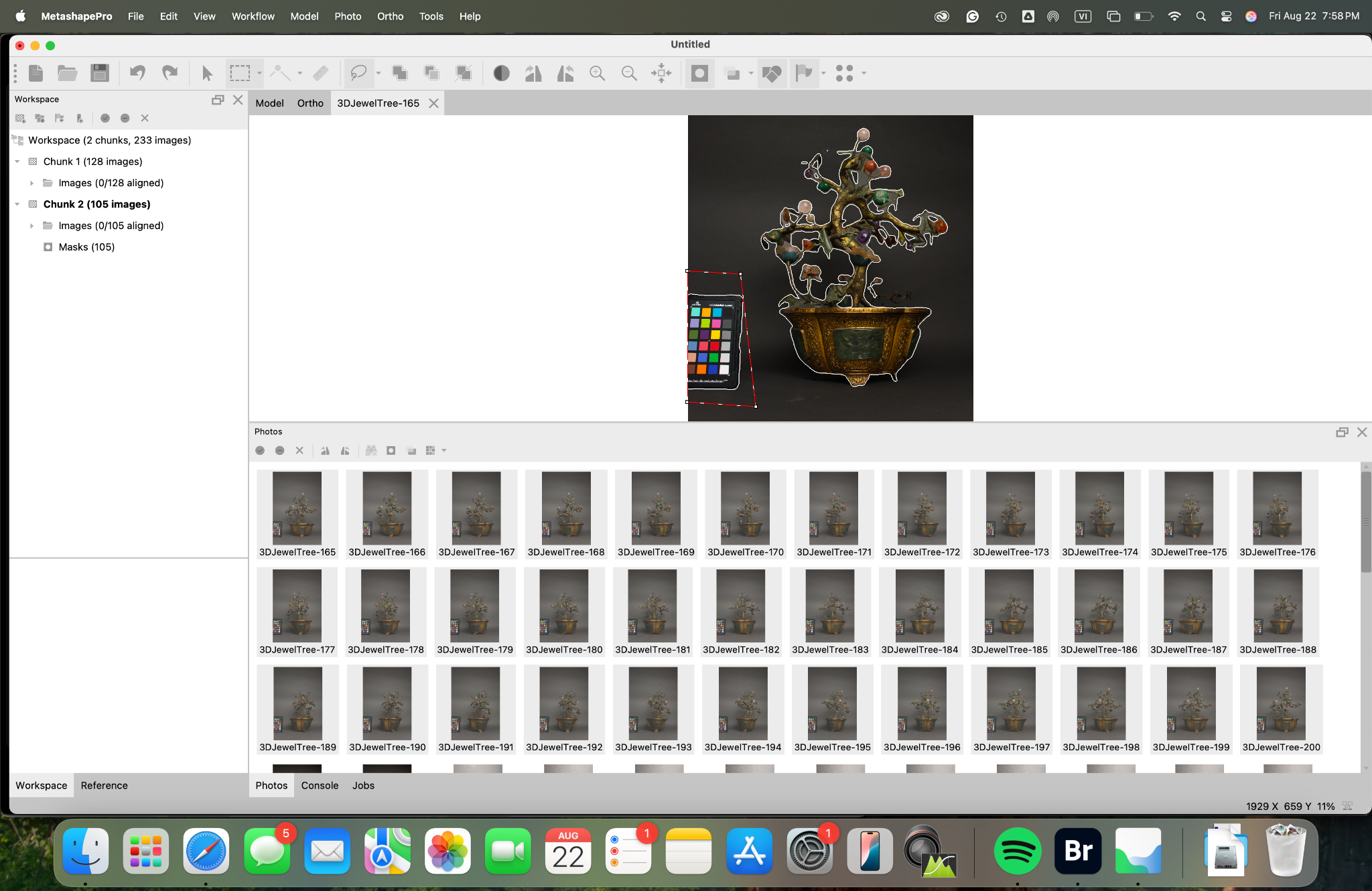Open the Console tab
The height and width of the screenshot is (891, 1372).
320,785
